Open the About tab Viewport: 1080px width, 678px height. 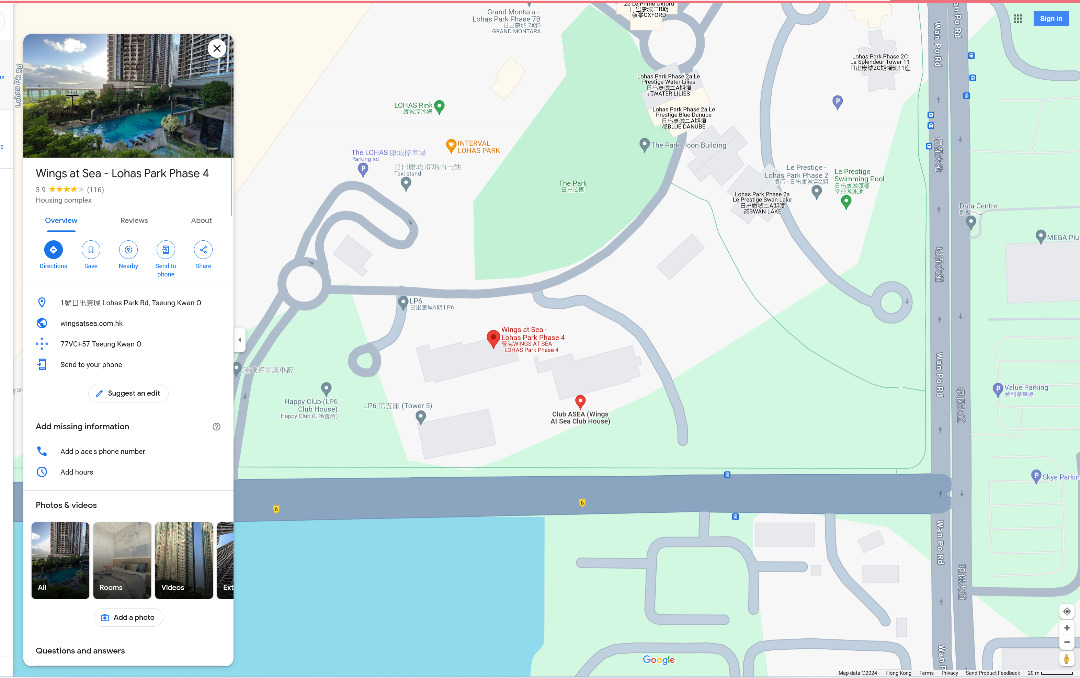click(201, 220)
